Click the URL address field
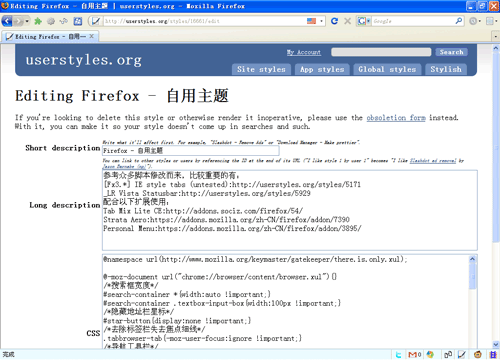Viewport: 500px width, 360px height. [204, 21]
